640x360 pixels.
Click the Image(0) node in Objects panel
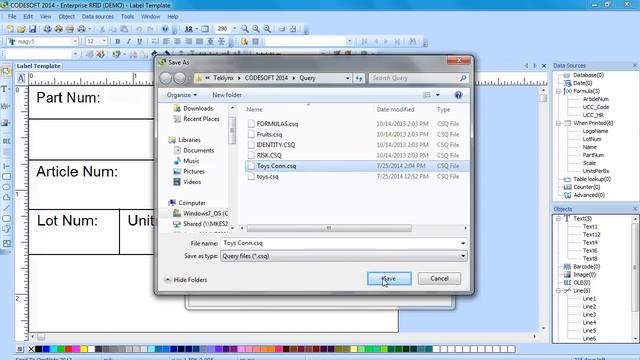tap(584, 275)
